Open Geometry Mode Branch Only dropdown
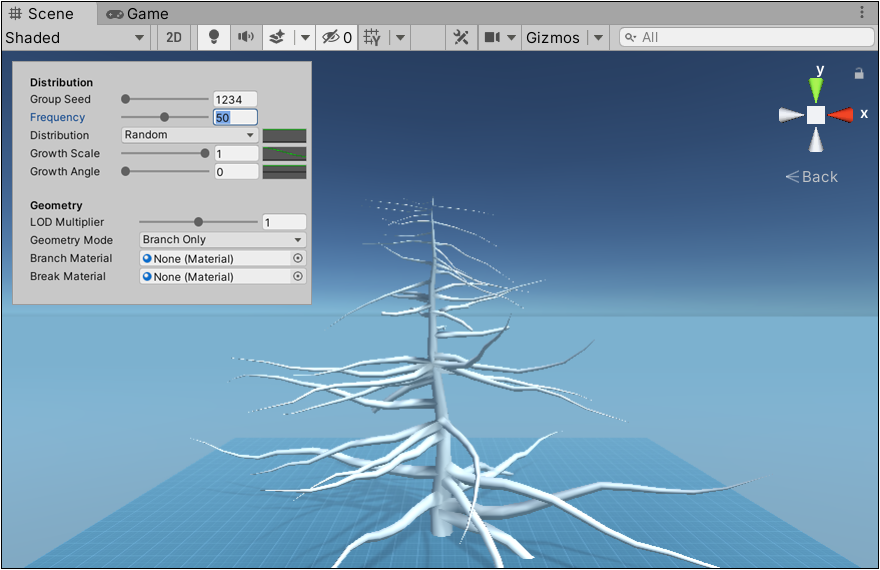Image resolution: width=880 pixels, height=570 pixels. point(222,240)
